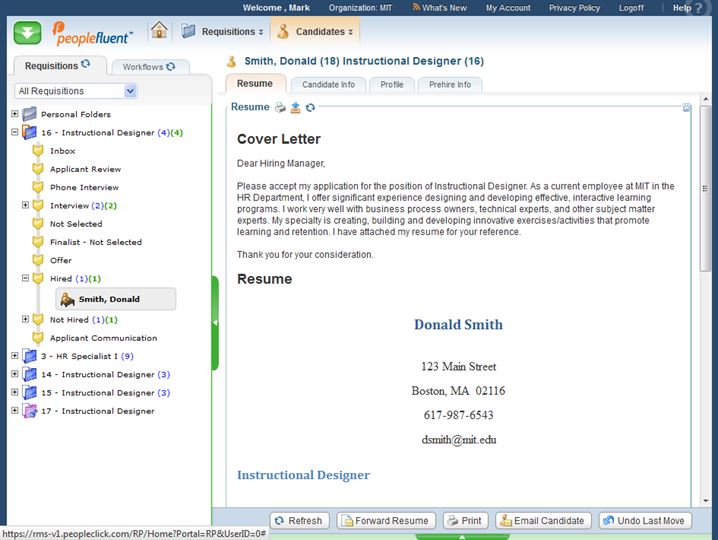Expand the Interview folder node

coord(26,205)
